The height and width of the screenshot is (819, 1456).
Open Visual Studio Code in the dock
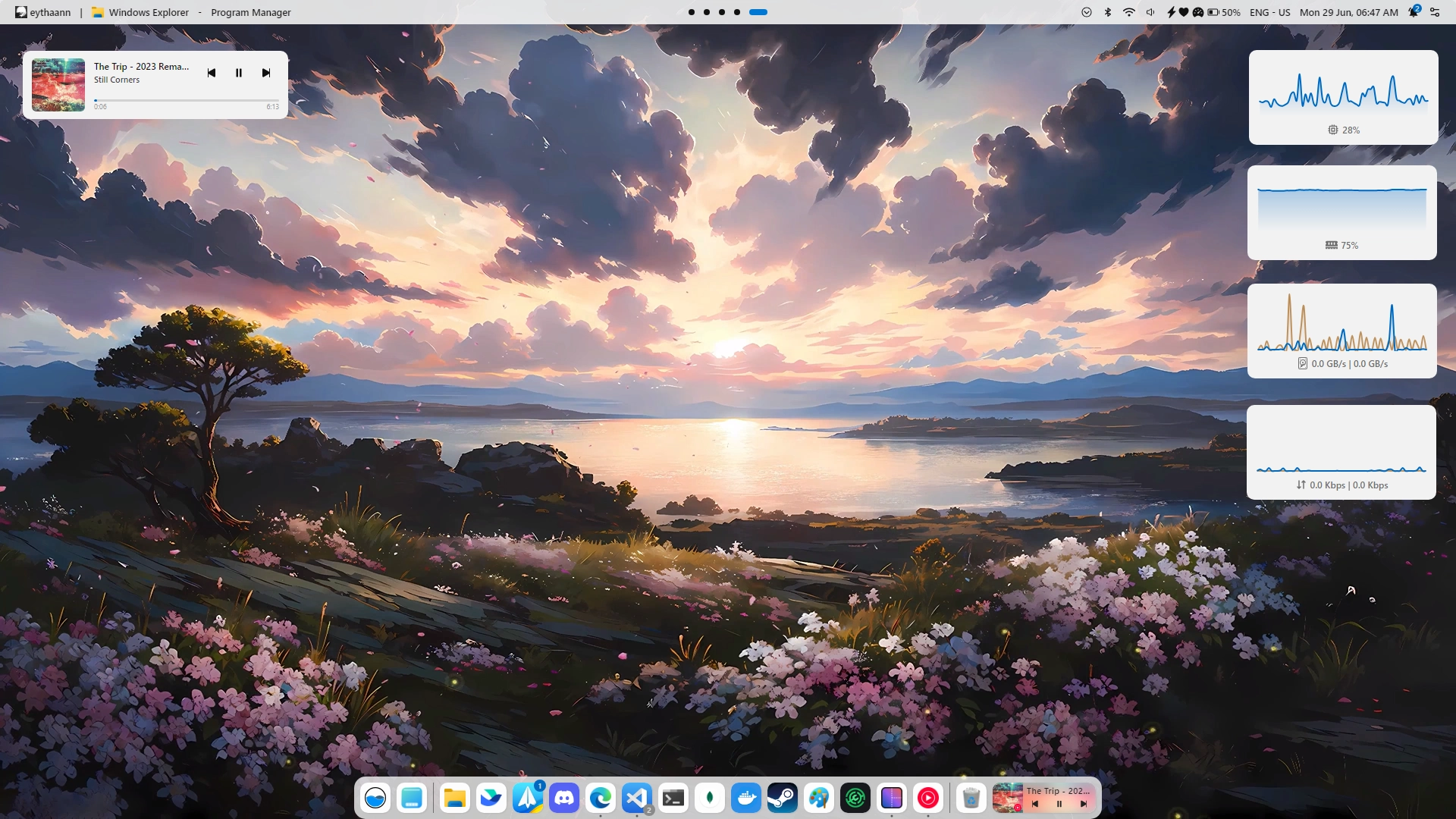pos(637,798)
